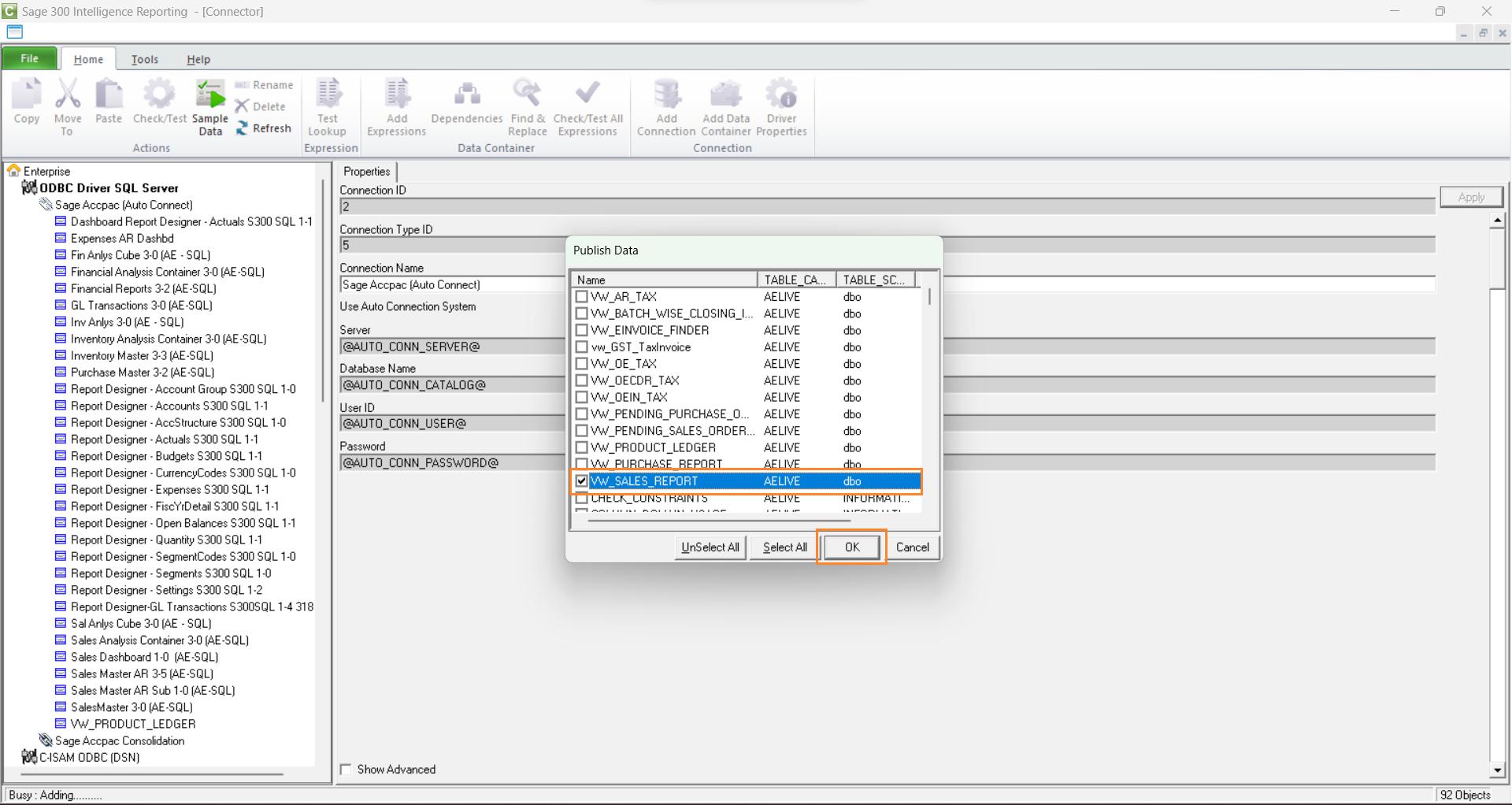This screenshot has width=1512, height=805.
Task: Open the Help ribbon tab
Action: 198,59
